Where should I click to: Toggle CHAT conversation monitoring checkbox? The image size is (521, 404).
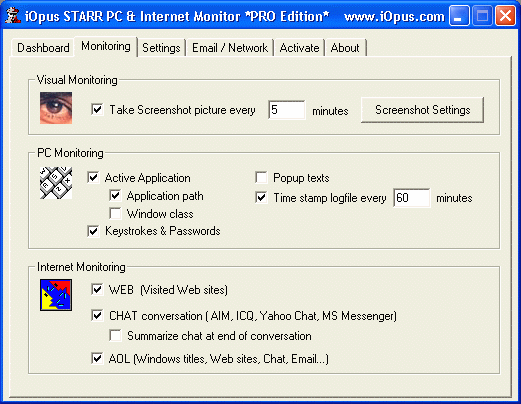[x=97, y=315]
